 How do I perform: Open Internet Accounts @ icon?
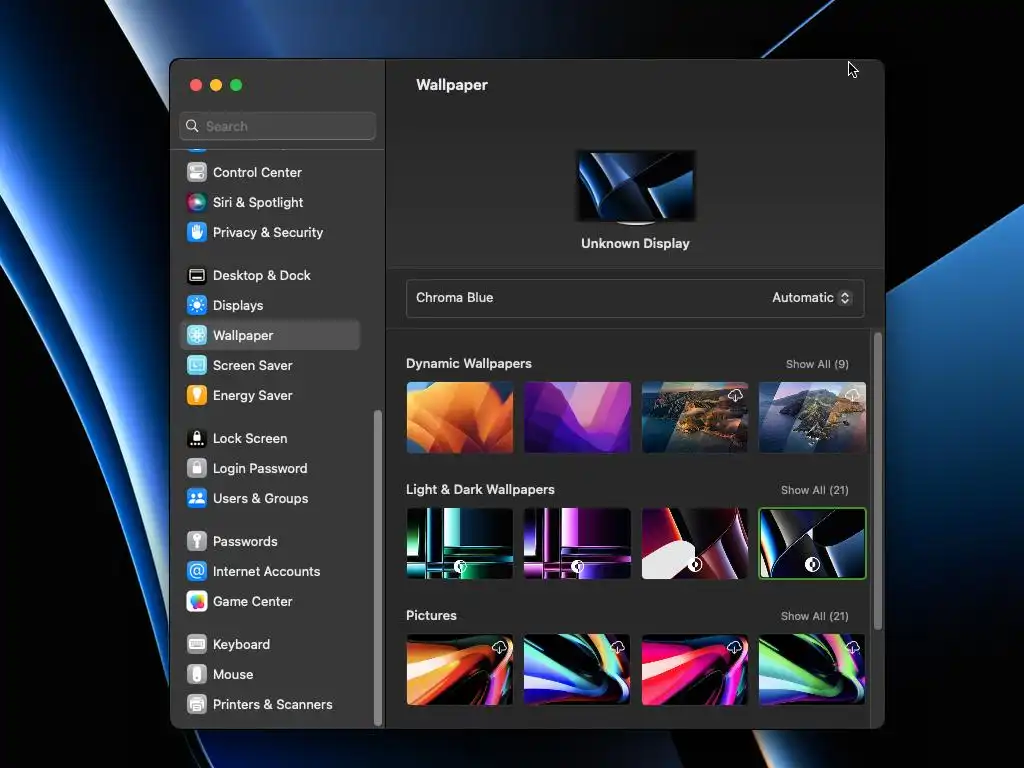197,571
